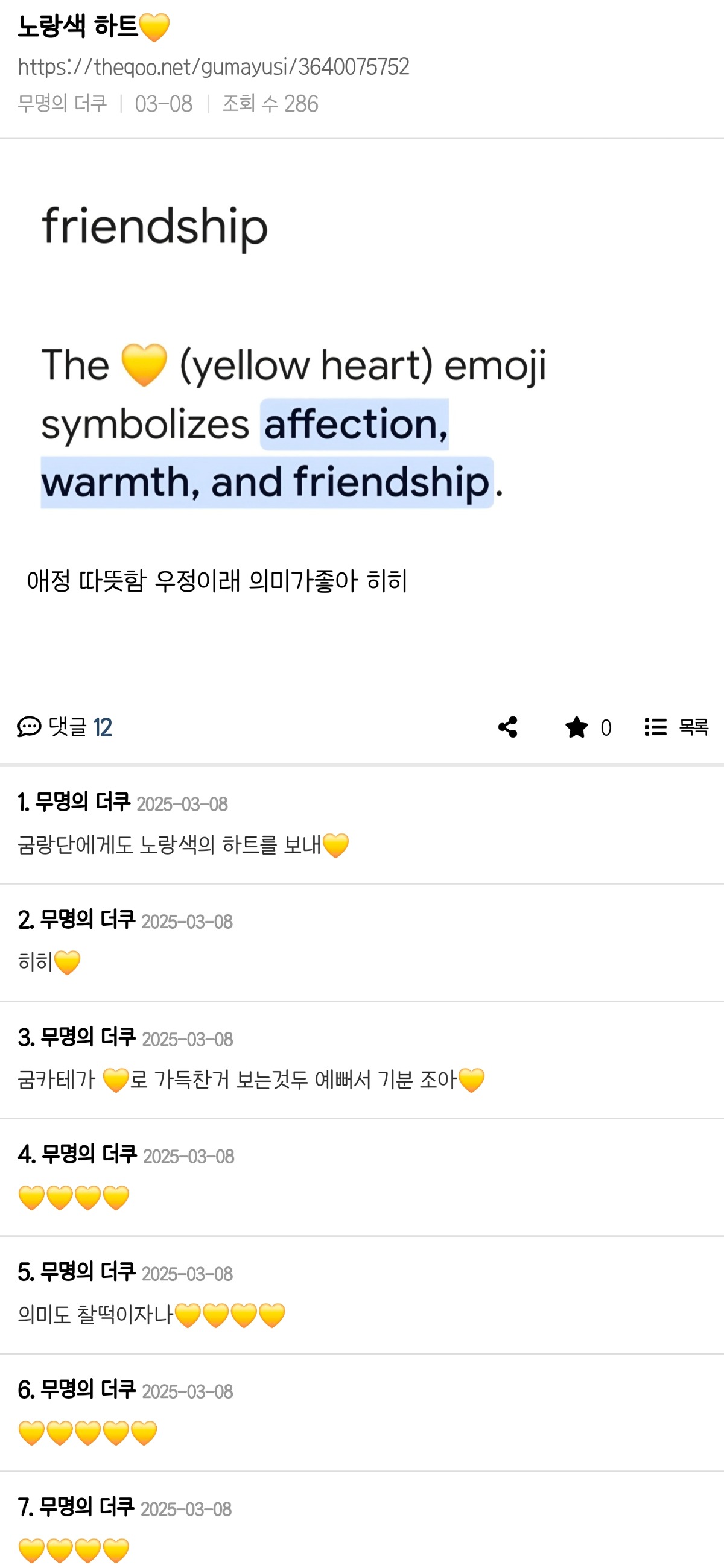Click the yellow hearts in comment 6
Screen dimensions: 724x1568
click(x=87, y=1432)
